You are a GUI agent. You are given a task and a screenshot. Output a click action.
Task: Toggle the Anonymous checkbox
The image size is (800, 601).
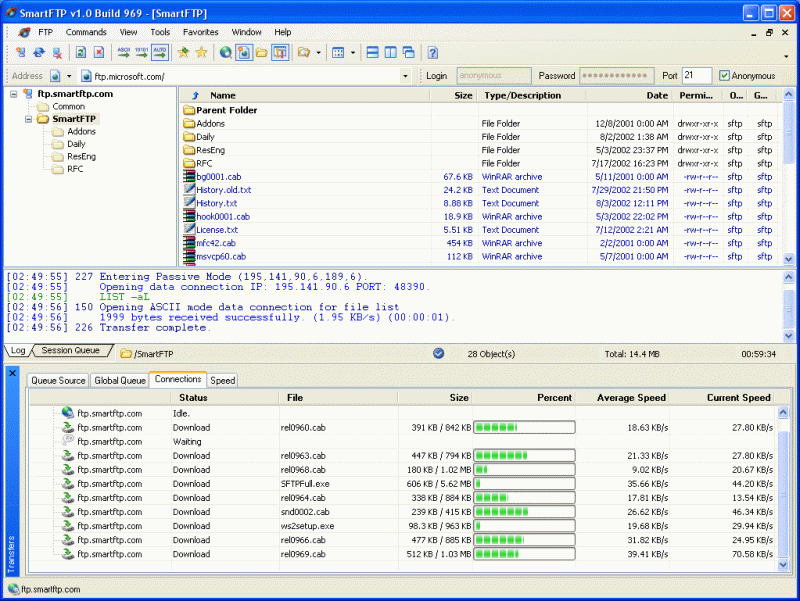(724, 76)
